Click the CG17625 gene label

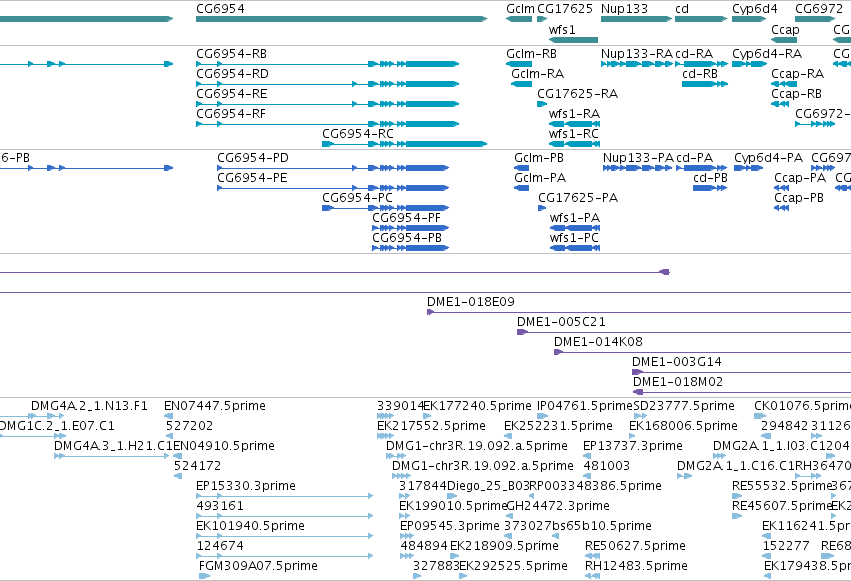click(564, 9)
